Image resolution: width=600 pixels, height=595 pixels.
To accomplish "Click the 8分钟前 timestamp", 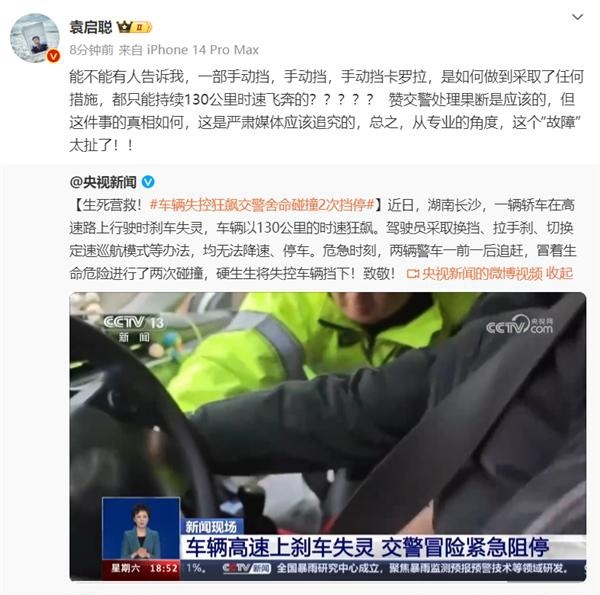I will click(x=91, y=50).
